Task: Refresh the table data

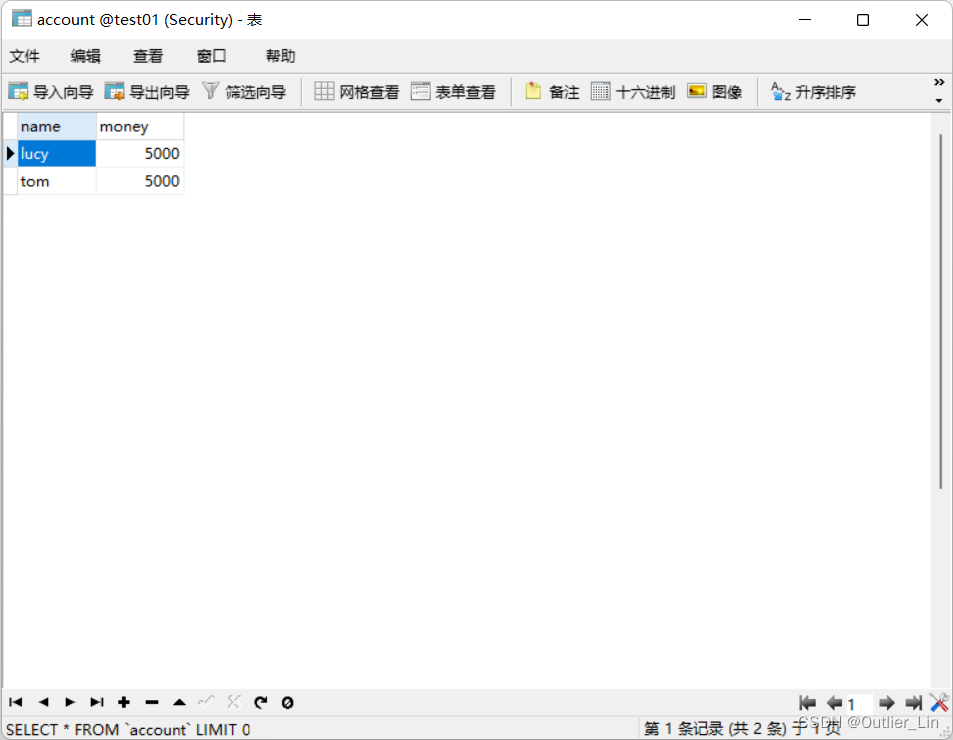Action: pos(261,702)
